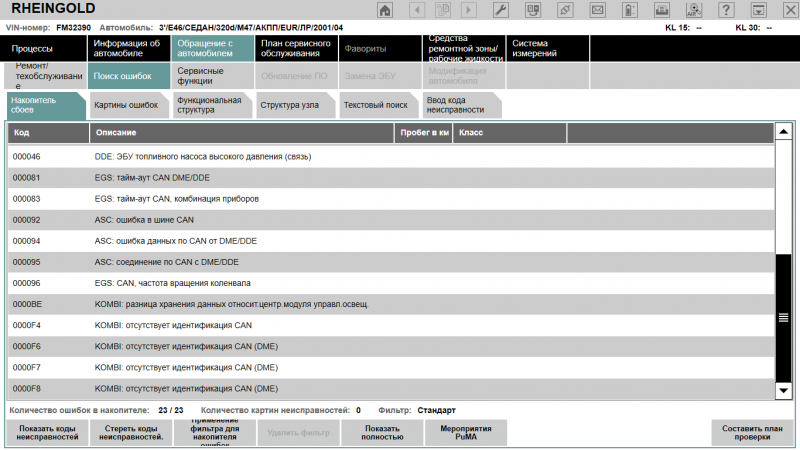Screen dimensions: 800x450
Task: Select Обращение с автомобилем menu
Action: coord(213,48)
